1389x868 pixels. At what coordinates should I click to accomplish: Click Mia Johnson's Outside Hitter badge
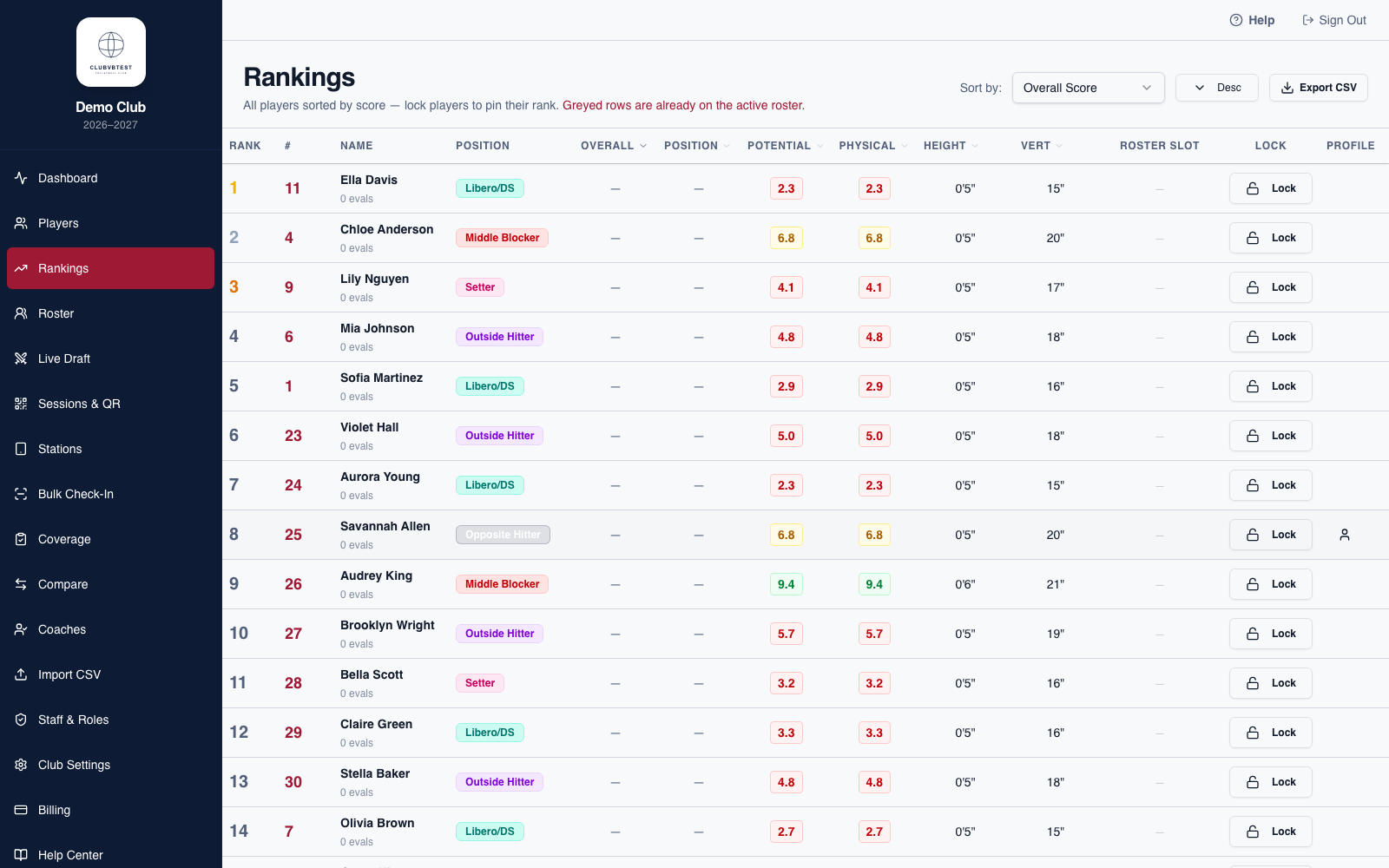coord(499,337)
